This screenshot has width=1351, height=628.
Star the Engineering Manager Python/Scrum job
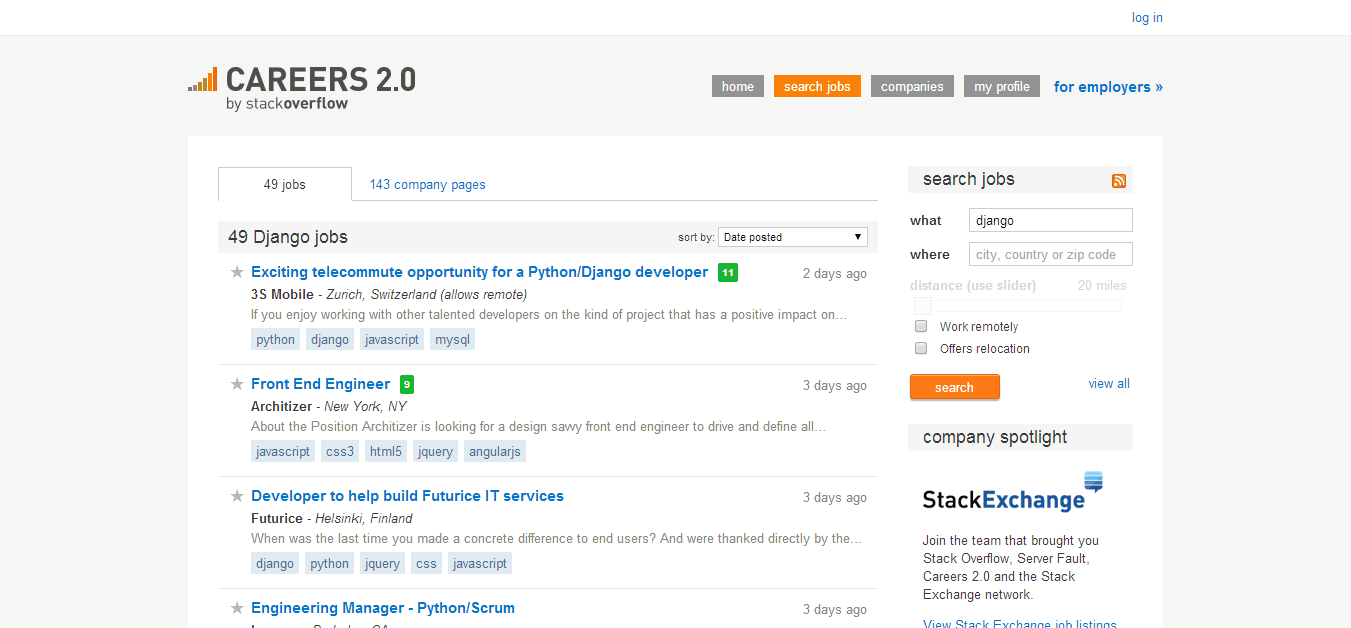(x=237, y=608)
